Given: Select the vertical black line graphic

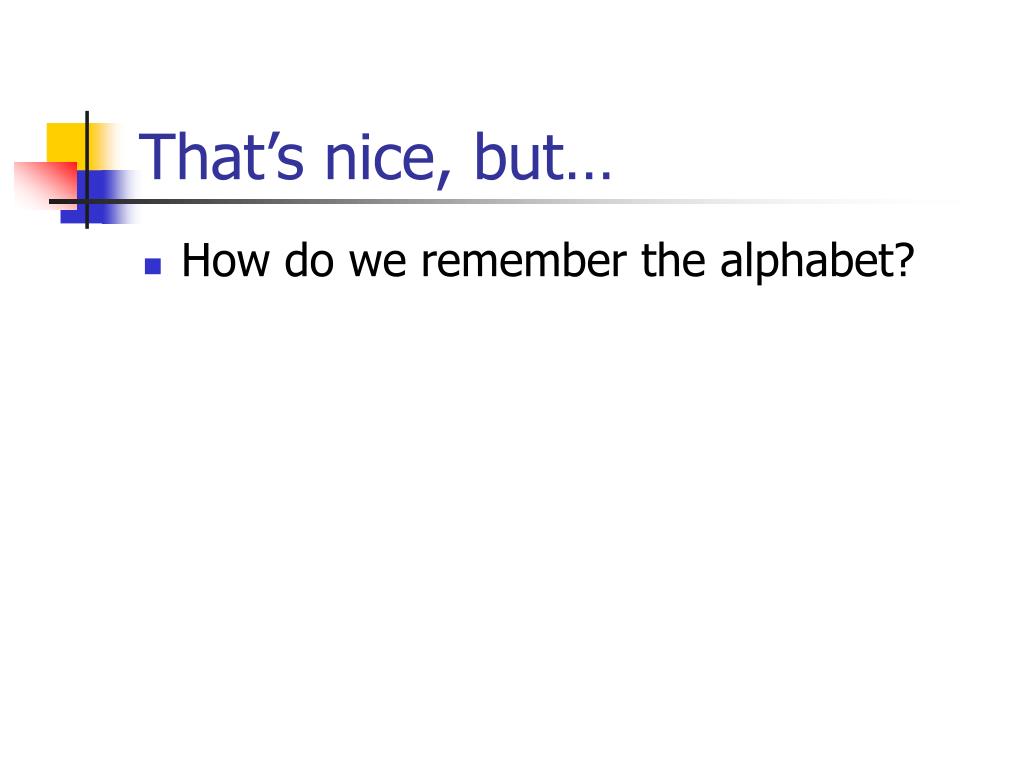Looking at the screenshot, I should point(87,170).
